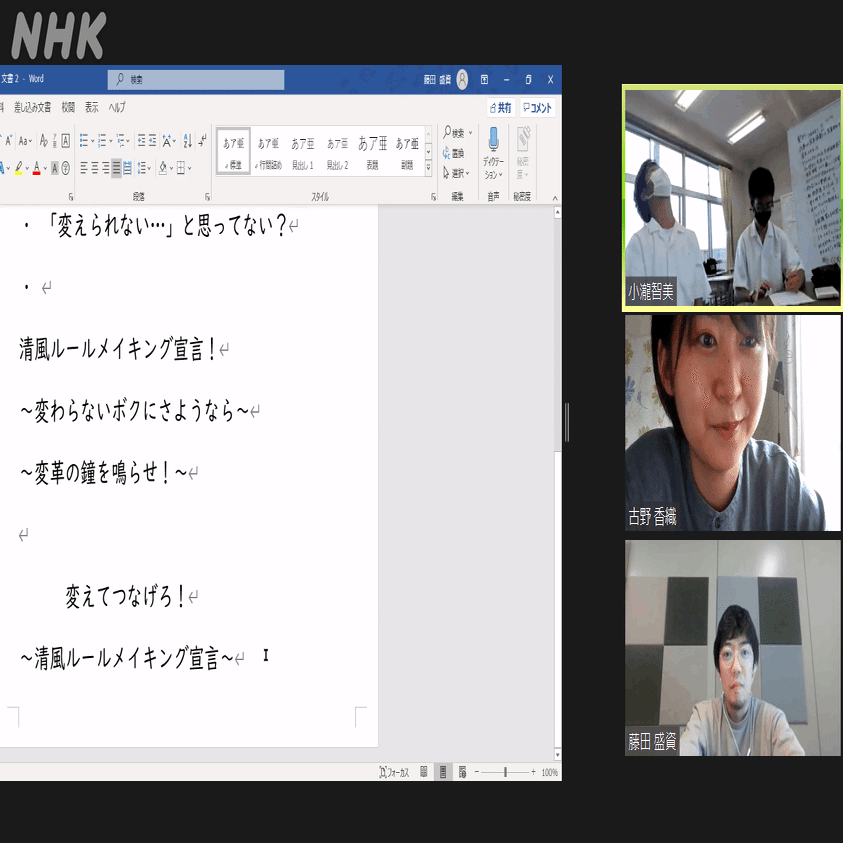Screen dimensions: 843x843
Task: Click the clear formatting icon
Action: click(x=44, y=141)
